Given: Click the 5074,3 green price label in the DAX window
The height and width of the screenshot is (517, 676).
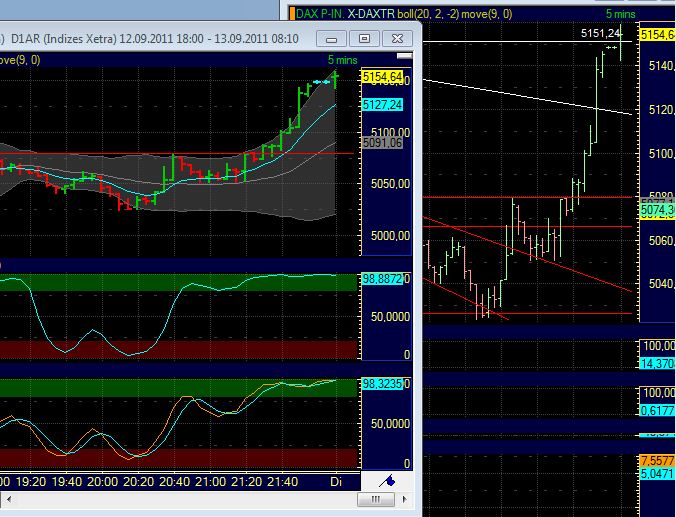Looking at the screenshot, I should 657,210.
